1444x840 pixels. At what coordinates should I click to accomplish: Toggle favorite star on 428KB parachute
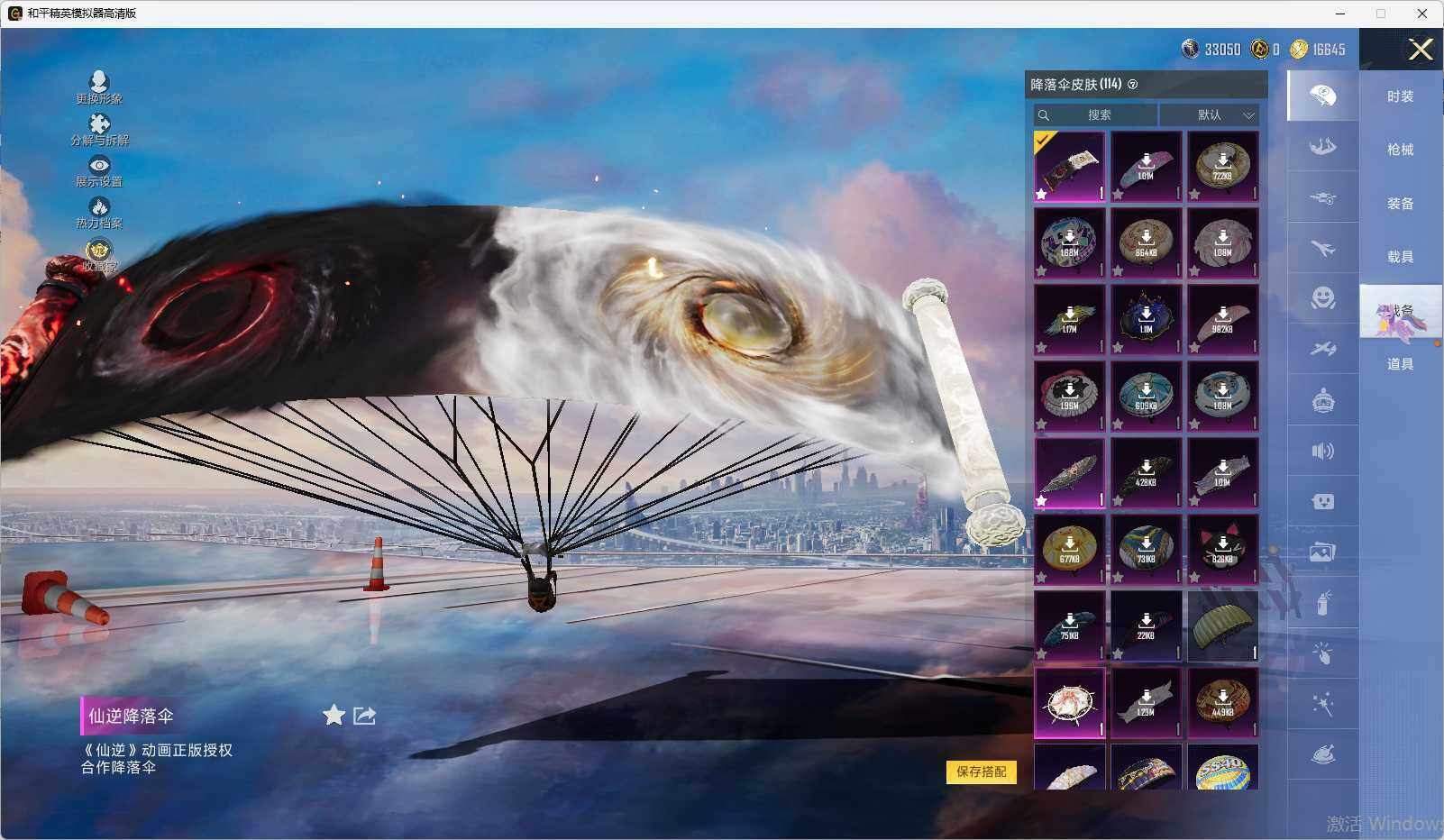(x=1119, y=500)
